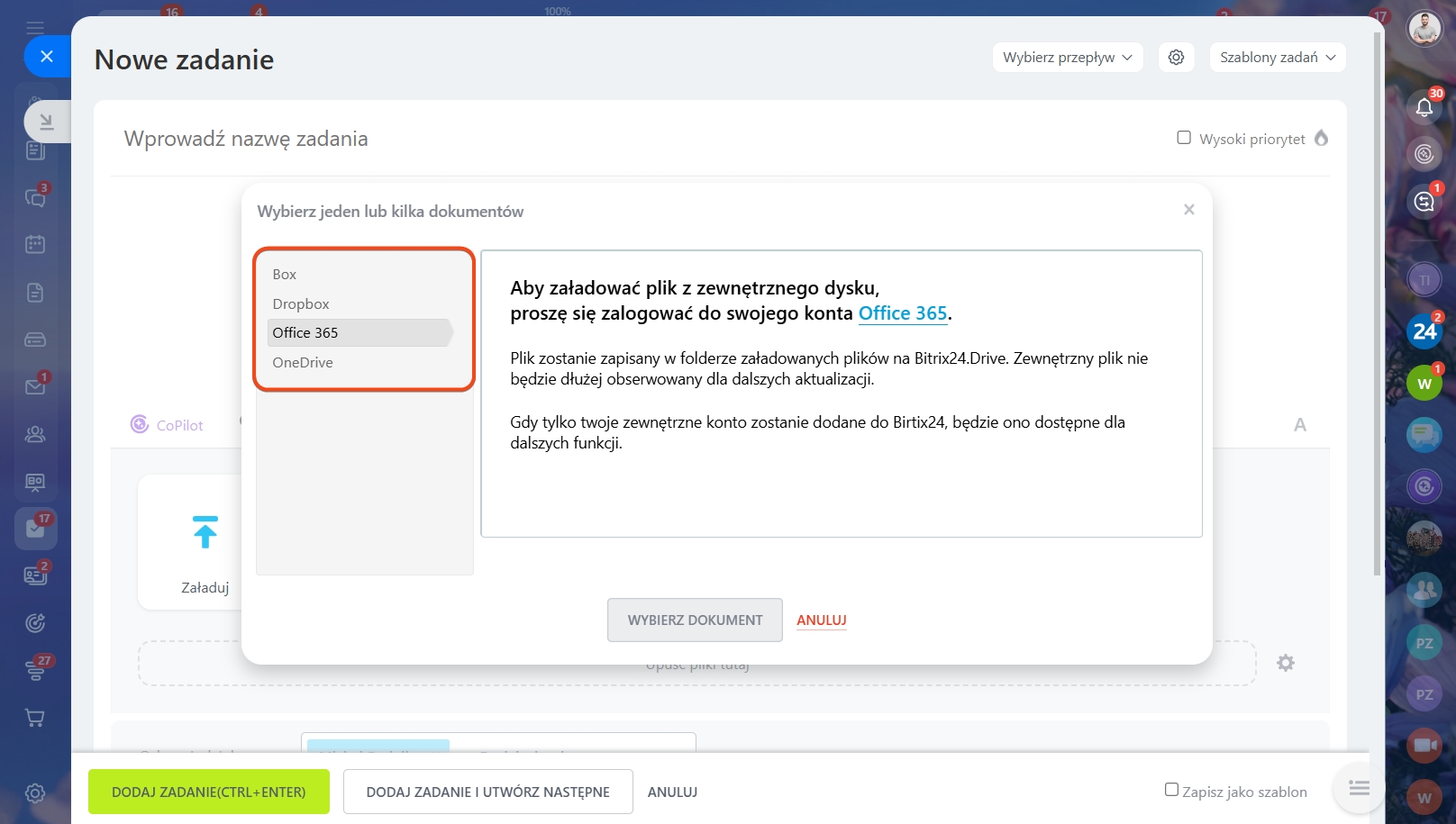The height and width of the screenshot is (824, 1456).
Task: Open the Bitrix24 '24' chat icon
Action: coord(1424,331)
